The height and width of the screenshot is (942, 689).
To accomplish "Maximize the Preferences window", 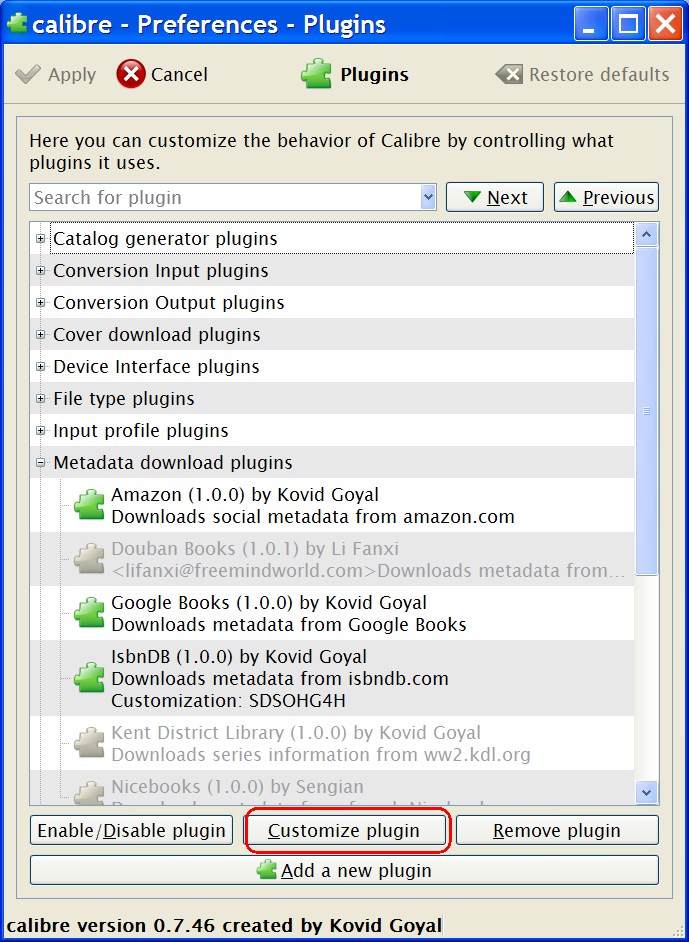I will pos(628,23).
